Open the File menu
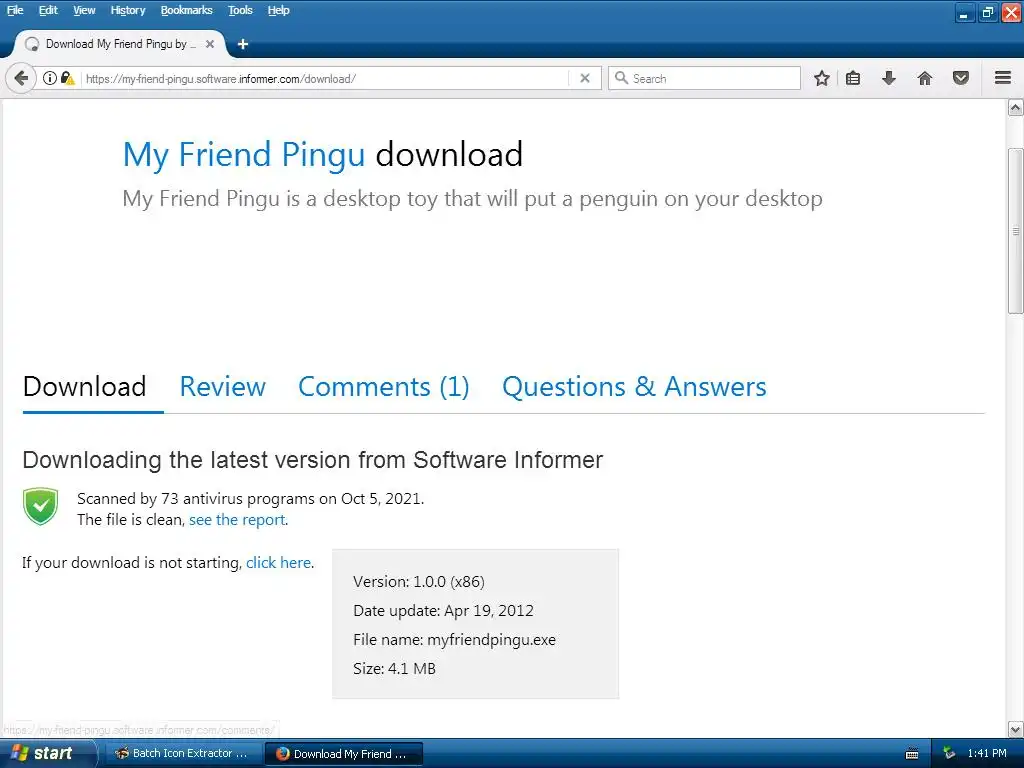 tap(15, 10)
